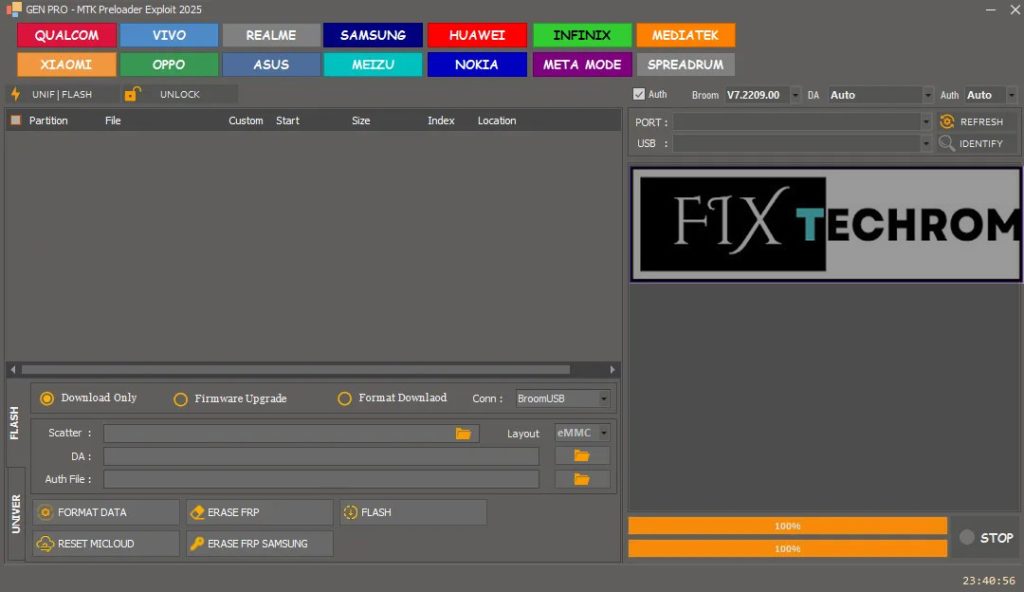Screen dimensions: 1024x592
Task: Open the Broom version dropdown
Action: [x=795, y=95]
